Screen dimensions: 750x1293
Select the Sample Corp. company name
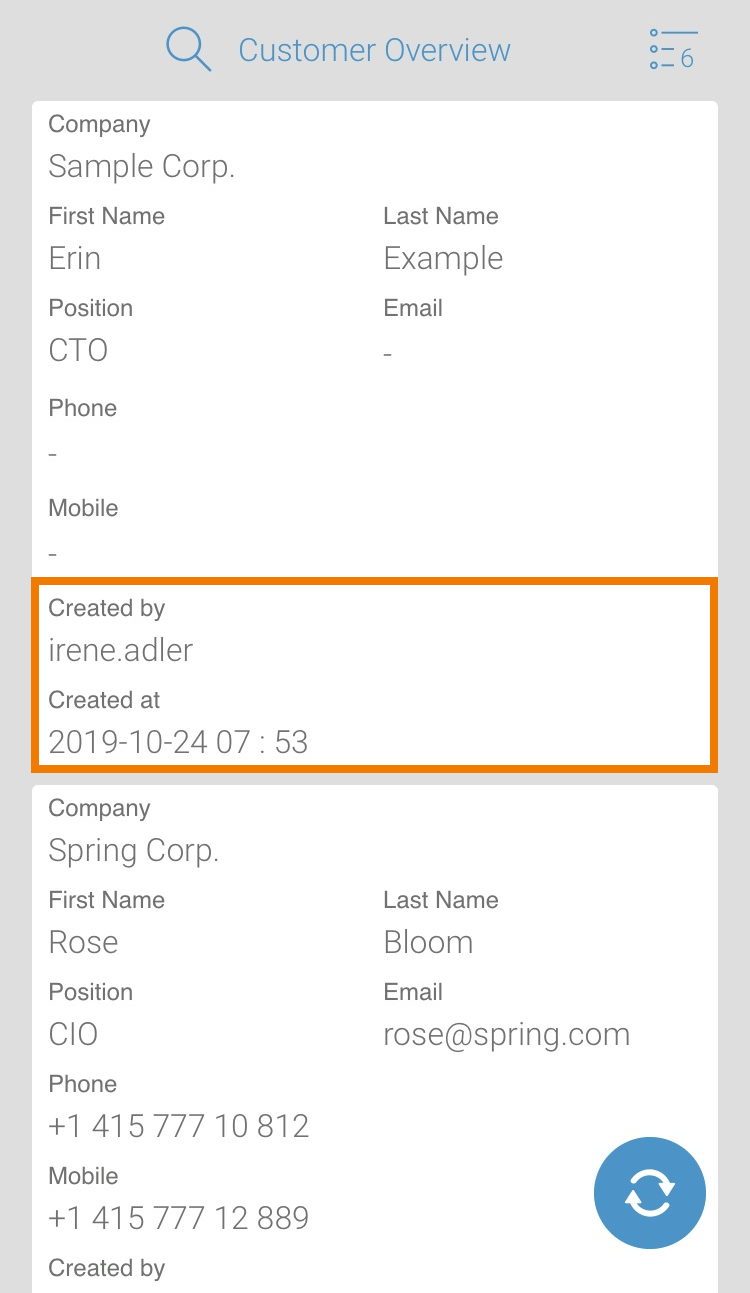point(142,166)
